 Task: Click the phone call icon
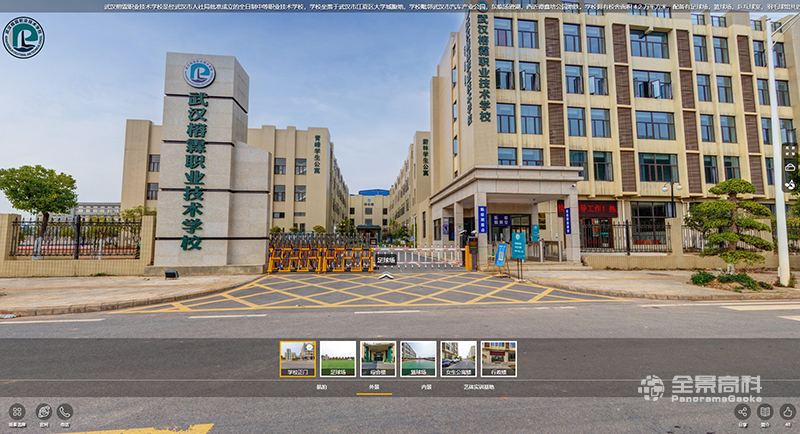(65, 411)
